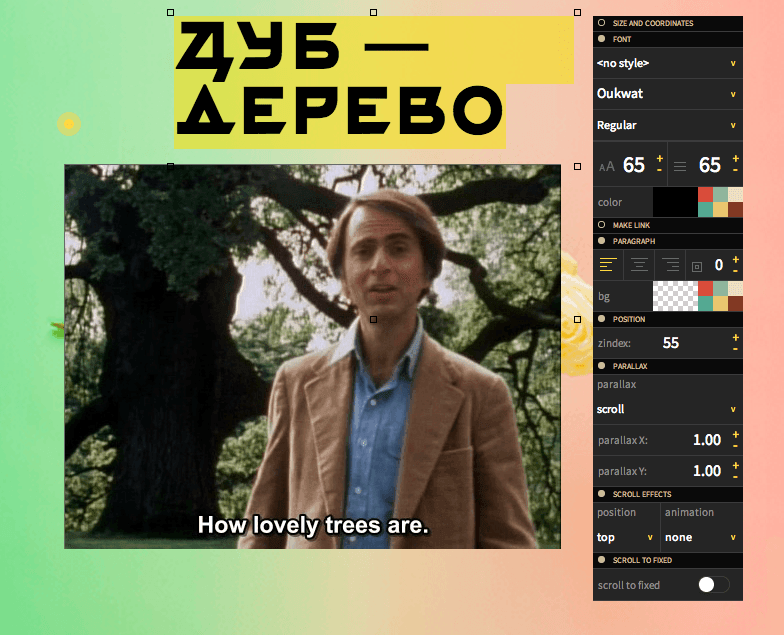Select the ДУБ — ДЕРЕВО text block

coord(374,82)
